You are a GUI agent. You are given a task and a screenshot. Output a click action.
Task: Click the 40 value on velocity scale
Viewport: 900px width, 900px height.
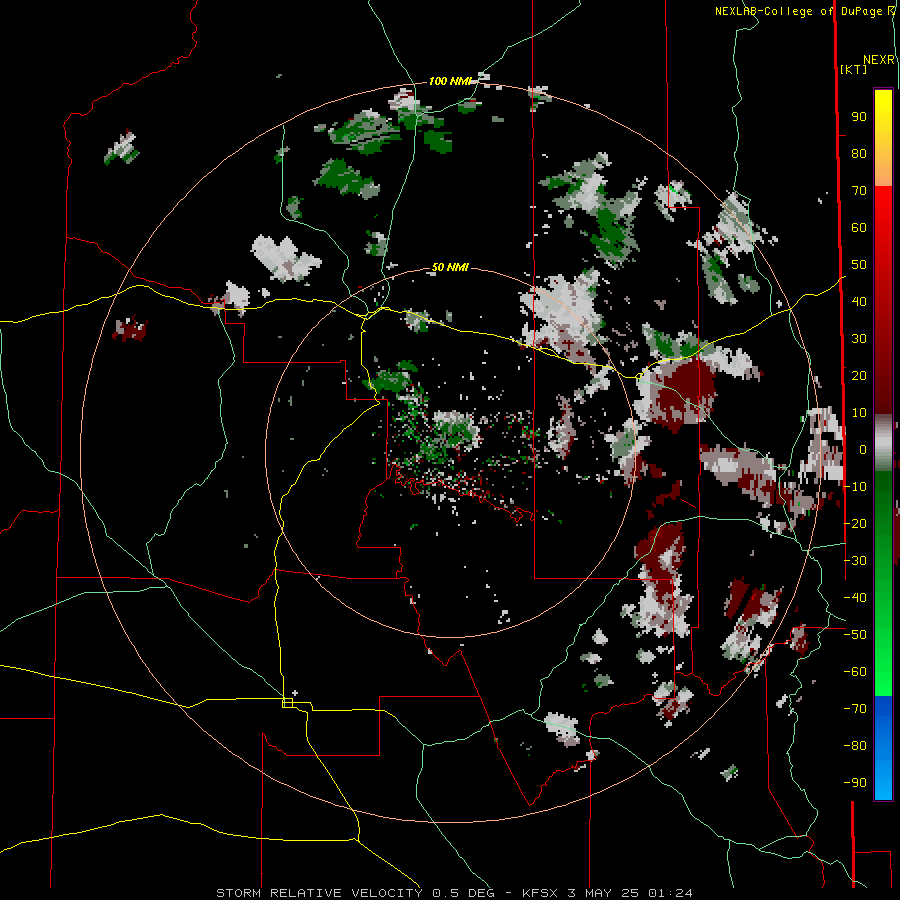tap(859, 301)
